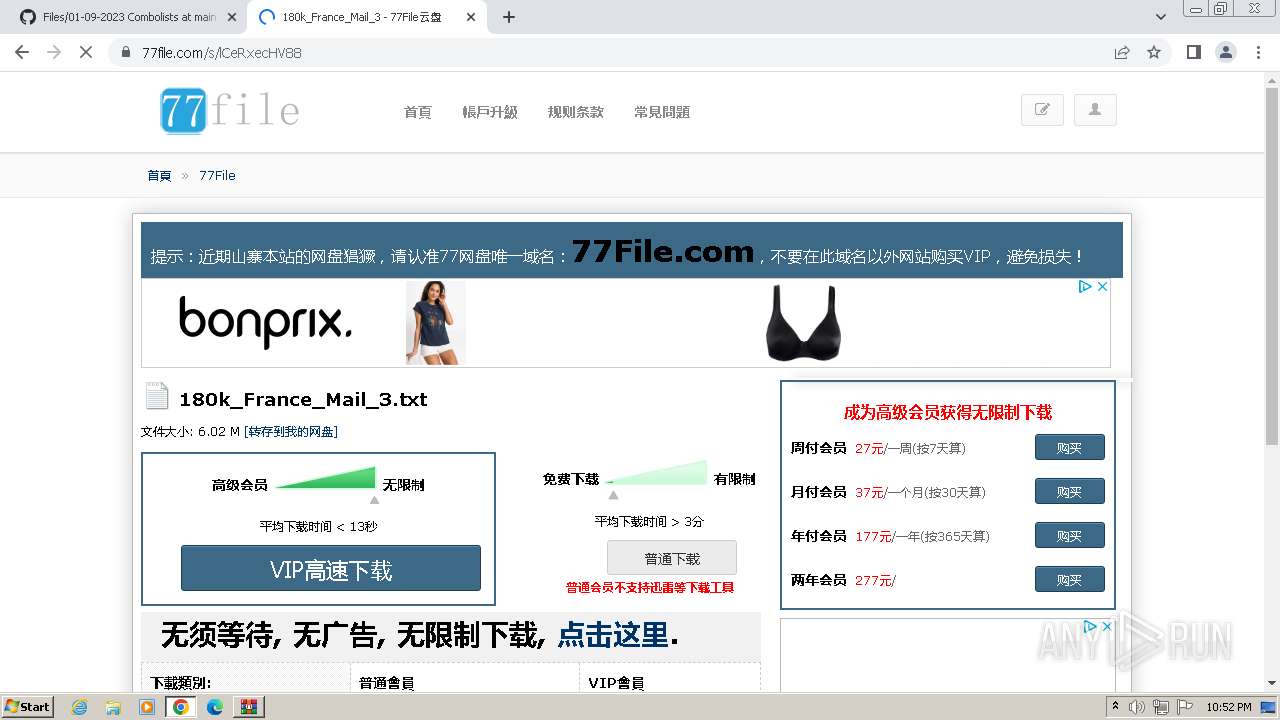
Task: Open 首頁 navigation menu
Action: (x=418, y=112)
